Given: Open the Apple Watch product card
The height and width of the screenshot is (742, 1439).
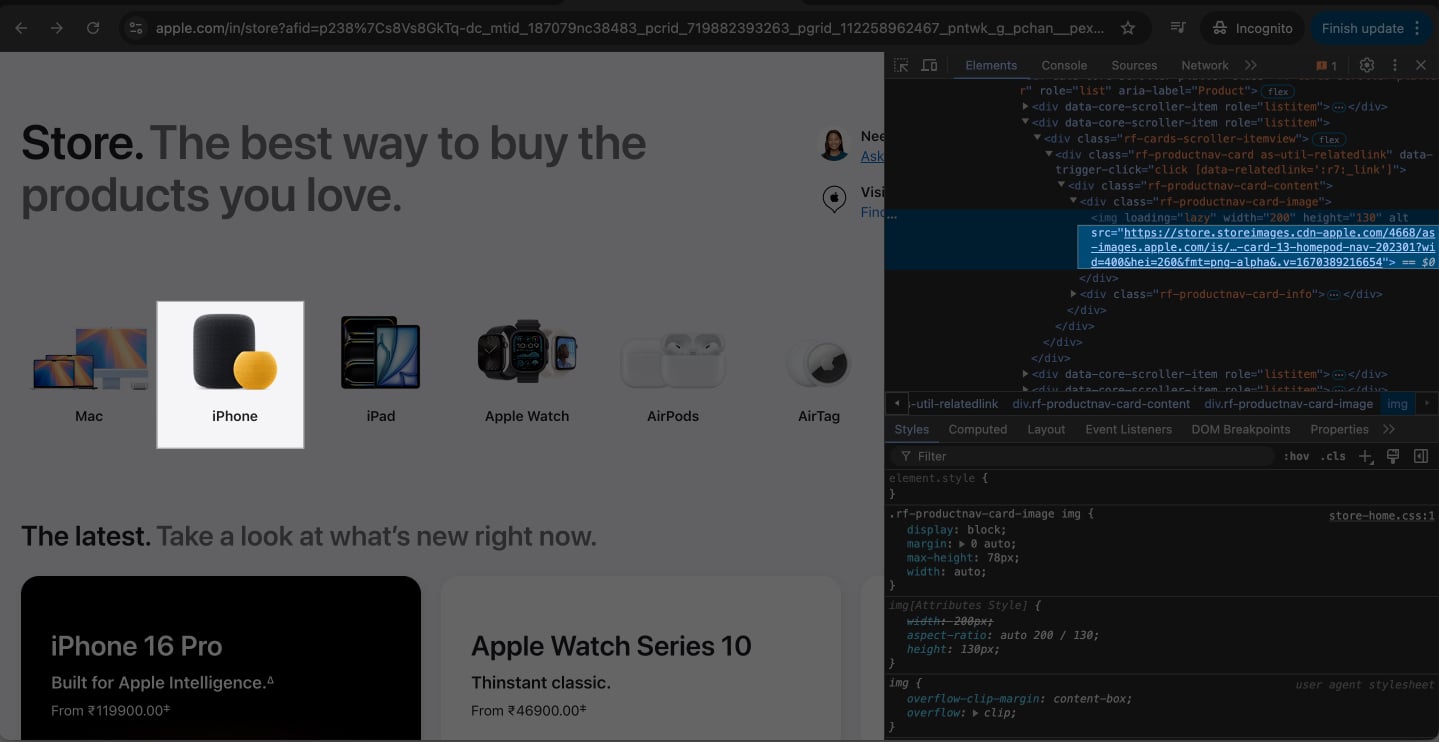Looking at the screenshot, I should [527, 374].
